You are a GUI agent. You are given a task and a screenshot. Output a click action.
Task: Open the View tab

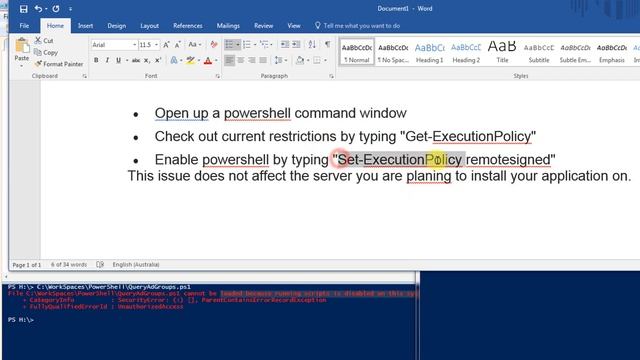(293, 26)
